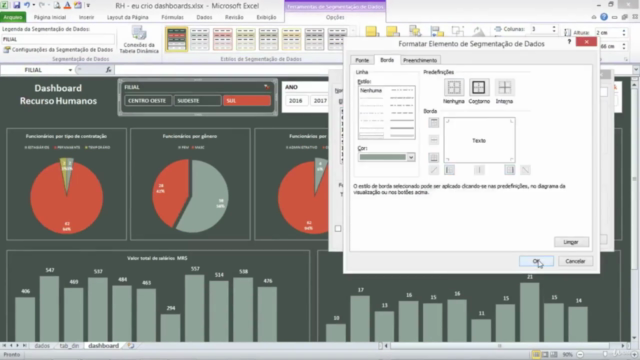This screenshot has width=640, height=360.
Task: Click the Align objects icon in ribbon
Action: (x=436, y=32)
